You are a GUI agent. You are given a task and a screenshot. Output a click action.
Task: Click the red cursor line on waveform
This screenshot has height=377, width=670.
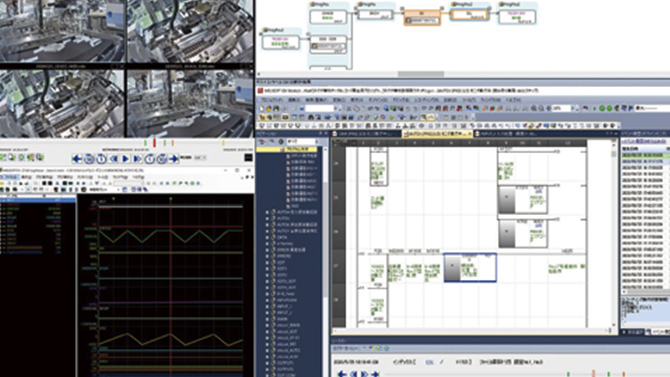coord(170,286)
